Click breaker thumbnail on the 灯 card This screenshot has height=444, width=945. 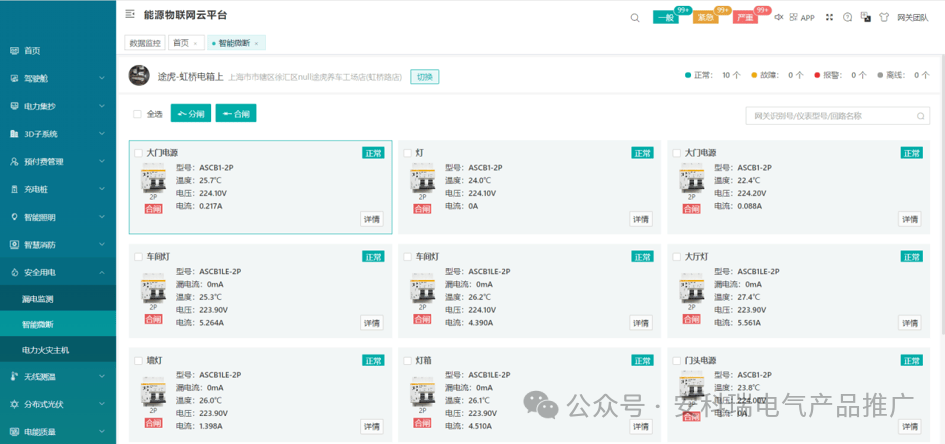tap(422, 178)
